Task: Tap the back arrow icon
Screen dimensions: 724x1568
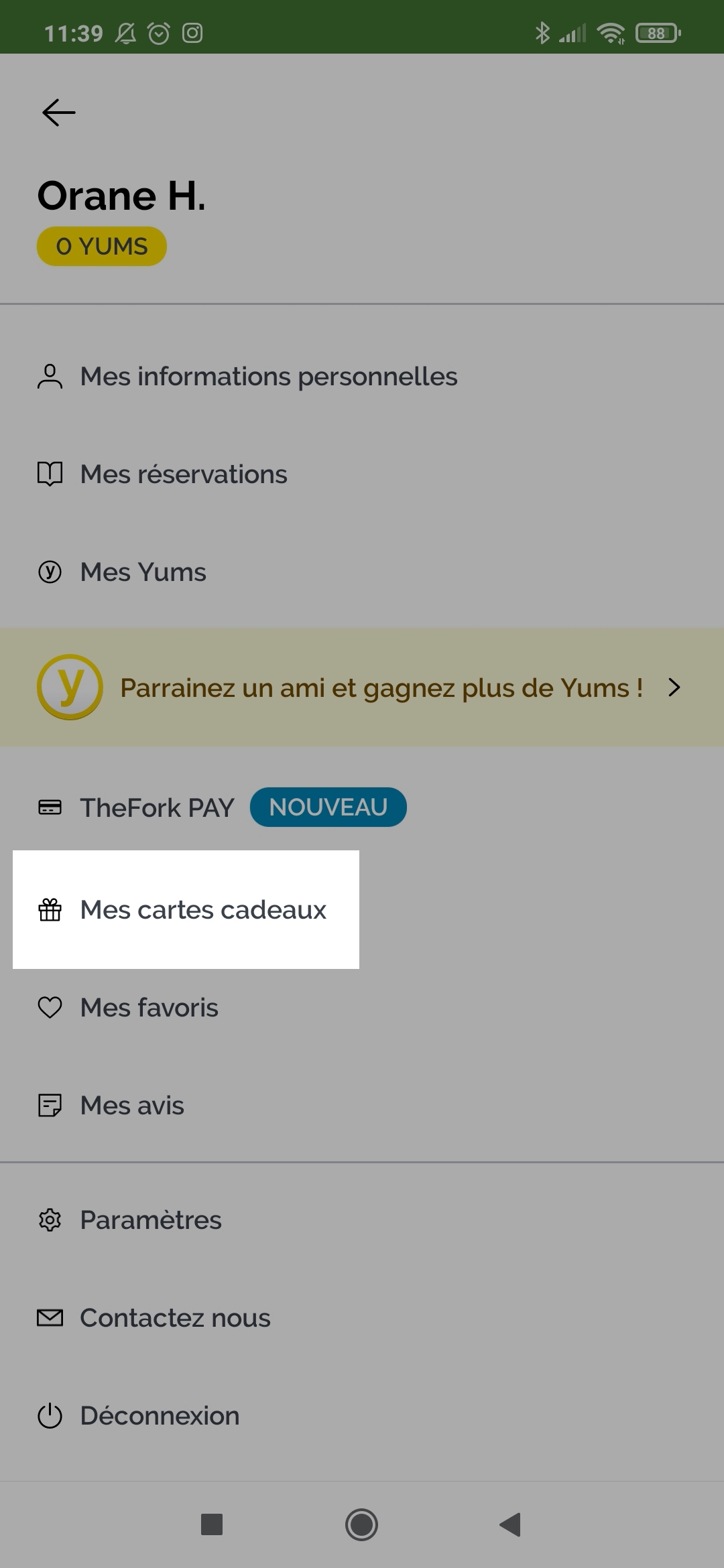Action: [59, 112]
